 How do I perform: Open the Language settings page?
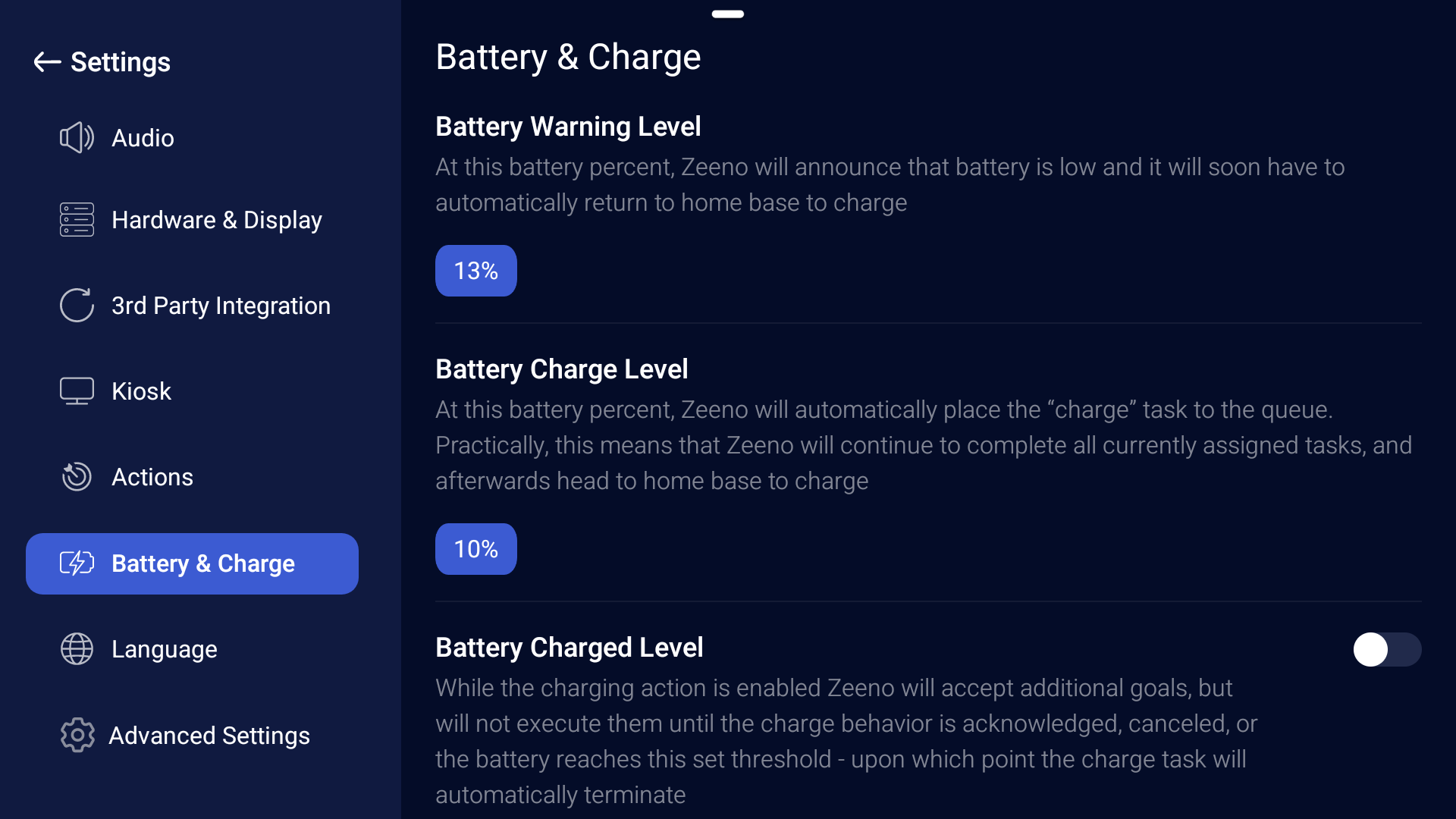point(164,649)
